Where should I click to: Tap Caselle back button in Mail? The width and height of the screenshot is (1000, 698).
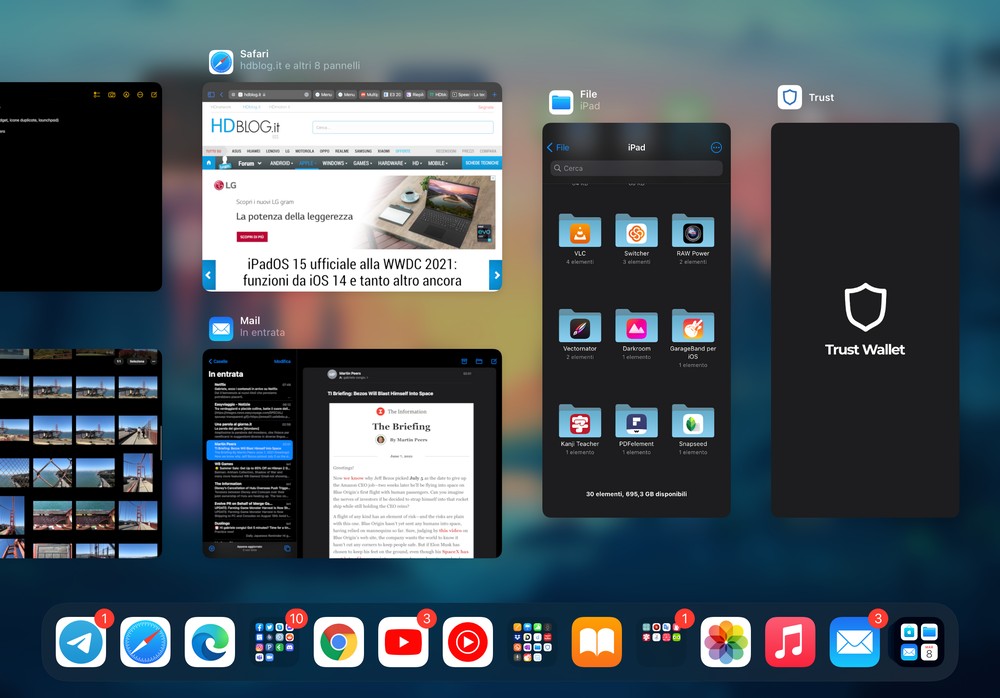click(x=218, y=361)
